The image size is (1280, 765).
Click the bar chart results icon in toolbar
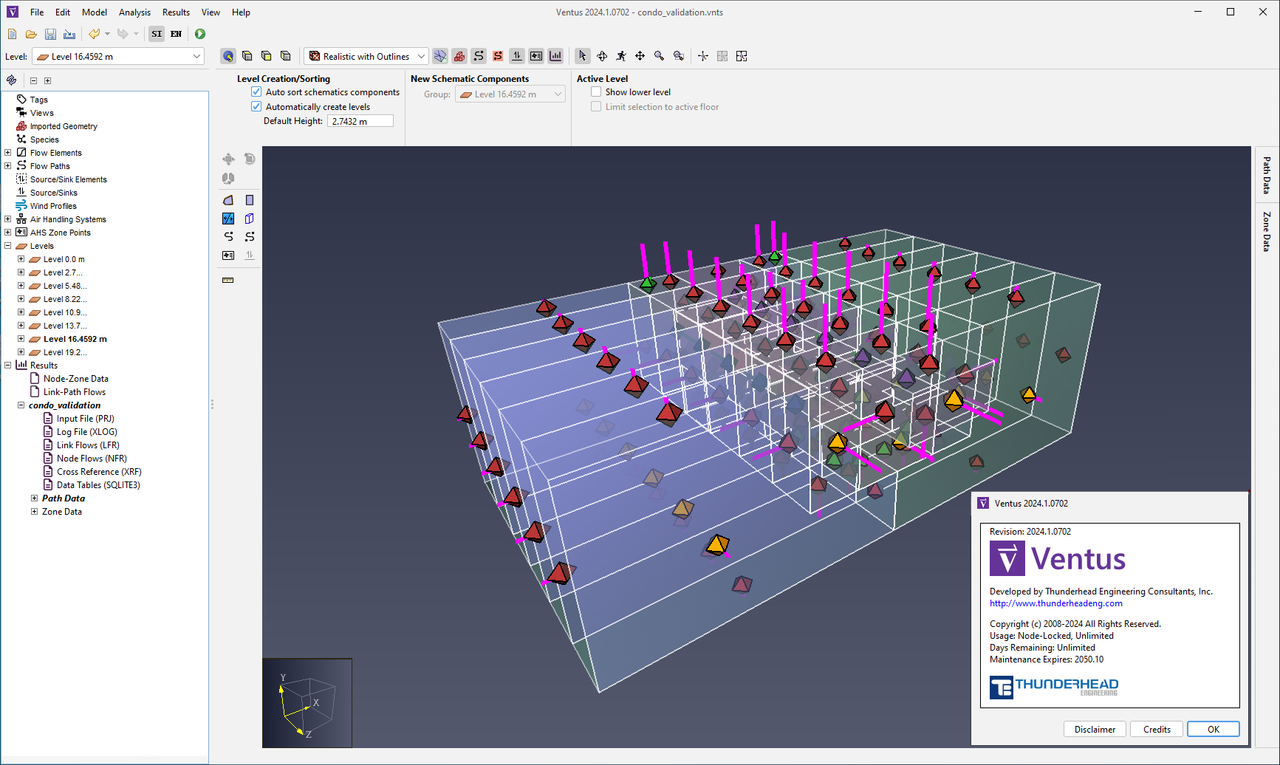[x=555, y=56]
